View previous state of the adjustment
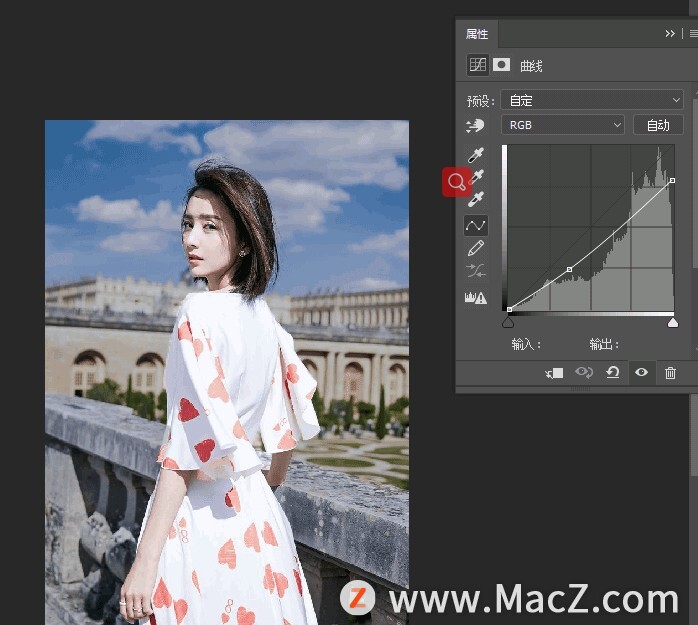698x625 pixels. coord(584,372)
